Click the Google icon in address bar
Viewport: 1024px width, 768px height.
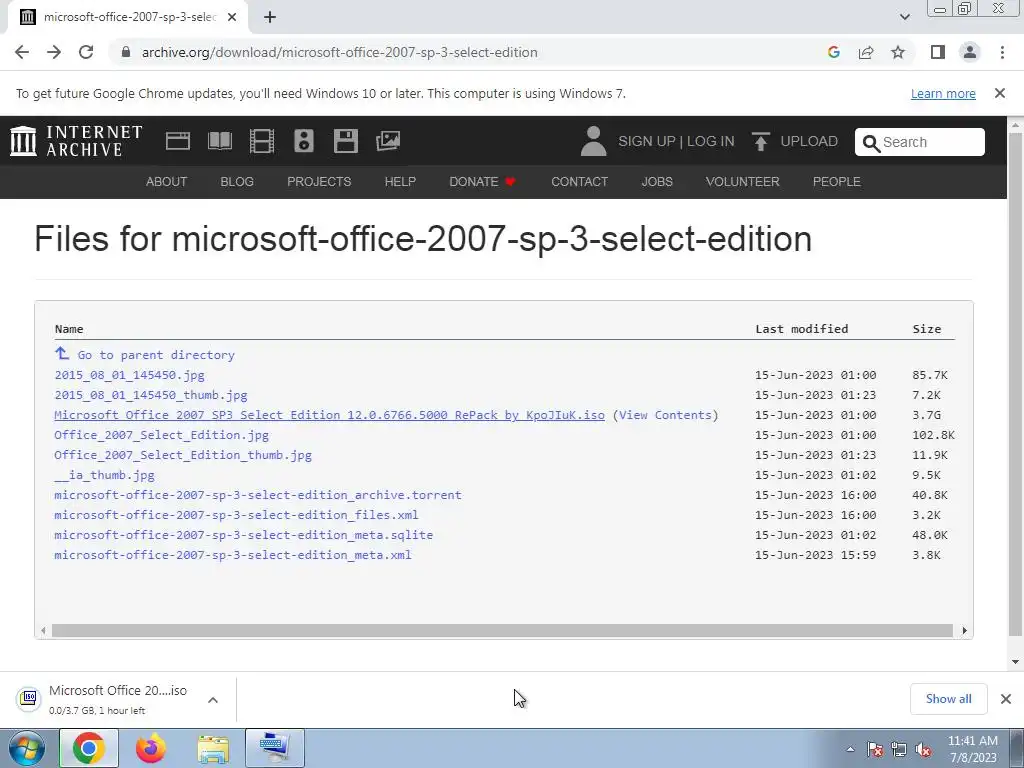[x=833, y=52]
